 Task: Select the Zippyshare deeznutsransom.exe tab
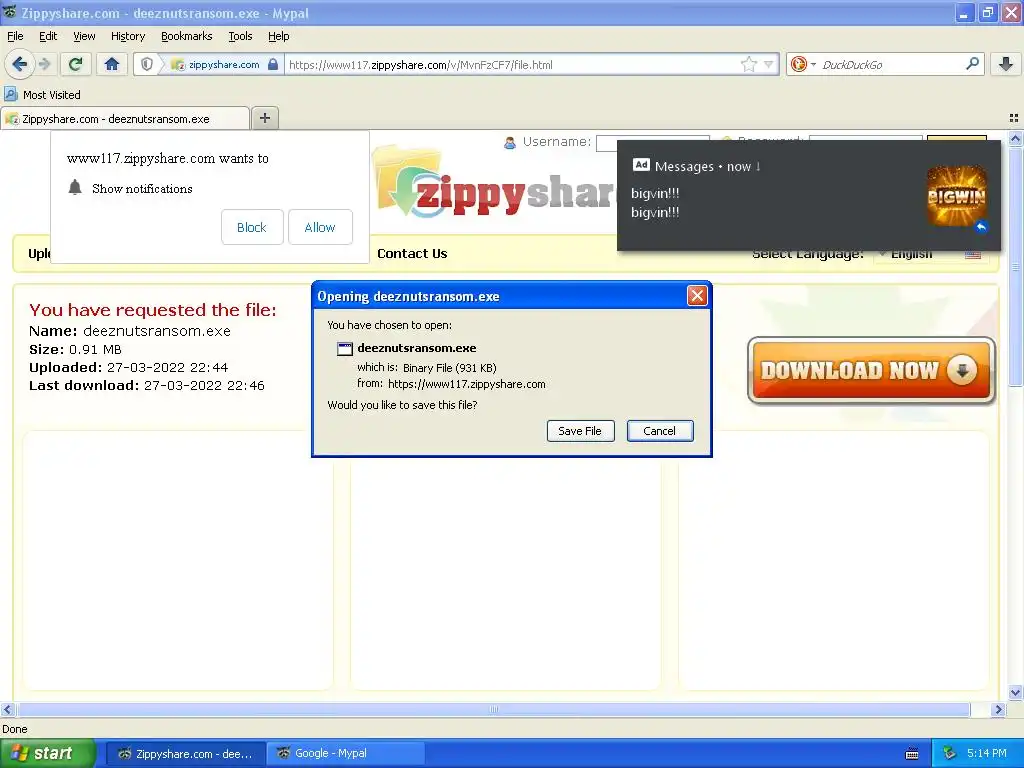click(125, 119)
